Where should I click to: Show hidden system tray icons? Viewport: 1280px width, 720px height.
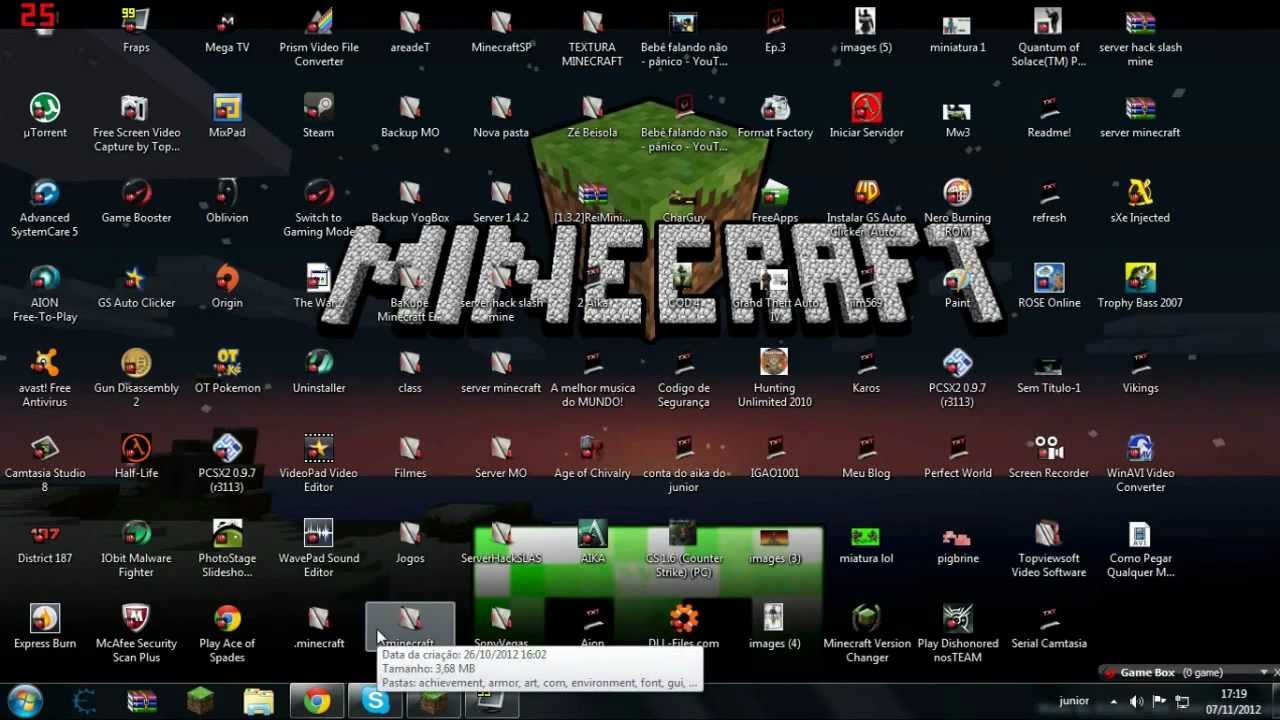point(1113,702)
